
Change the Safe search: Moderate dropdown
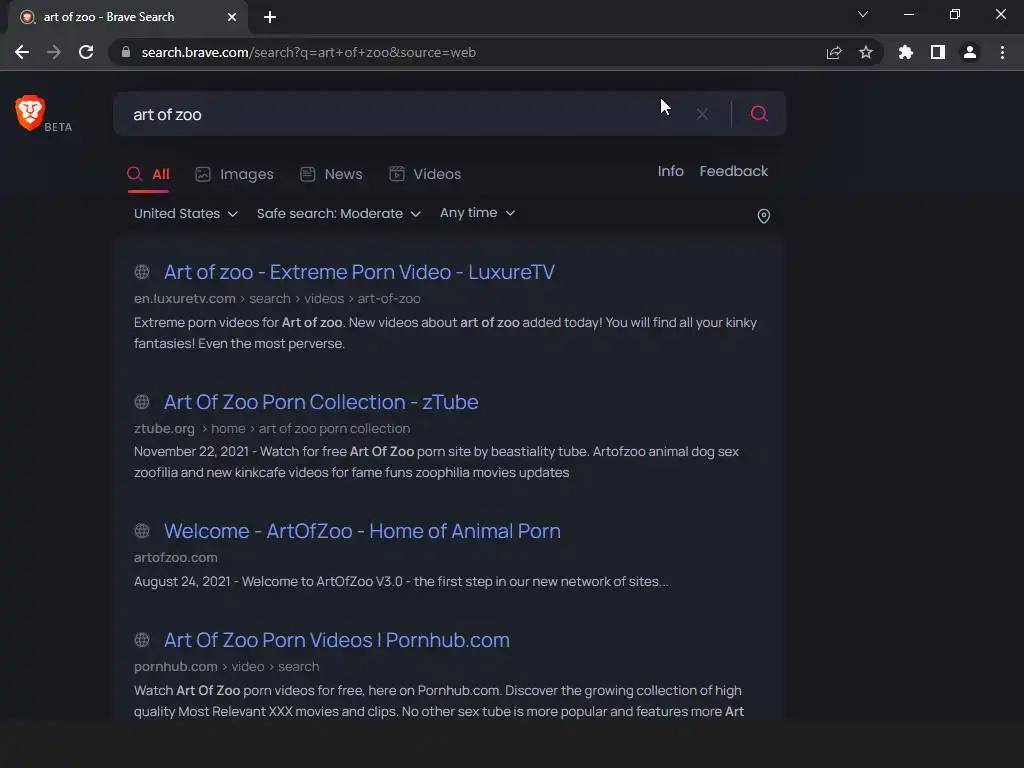338,214
